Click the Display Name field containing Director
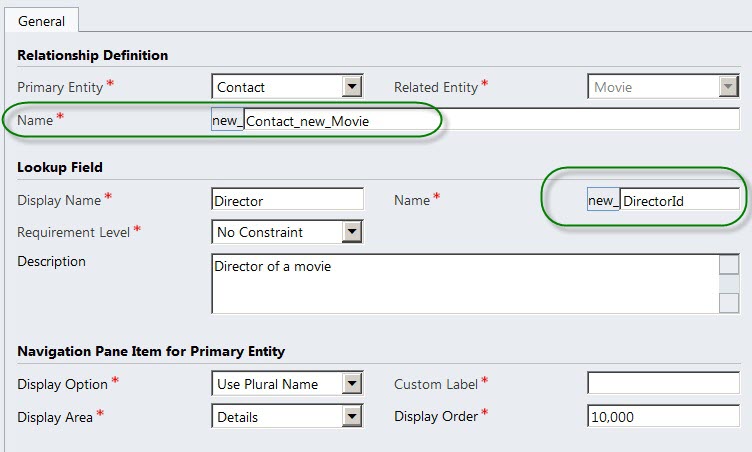Viewport: 752px width, 452px height. pos(287,200)
